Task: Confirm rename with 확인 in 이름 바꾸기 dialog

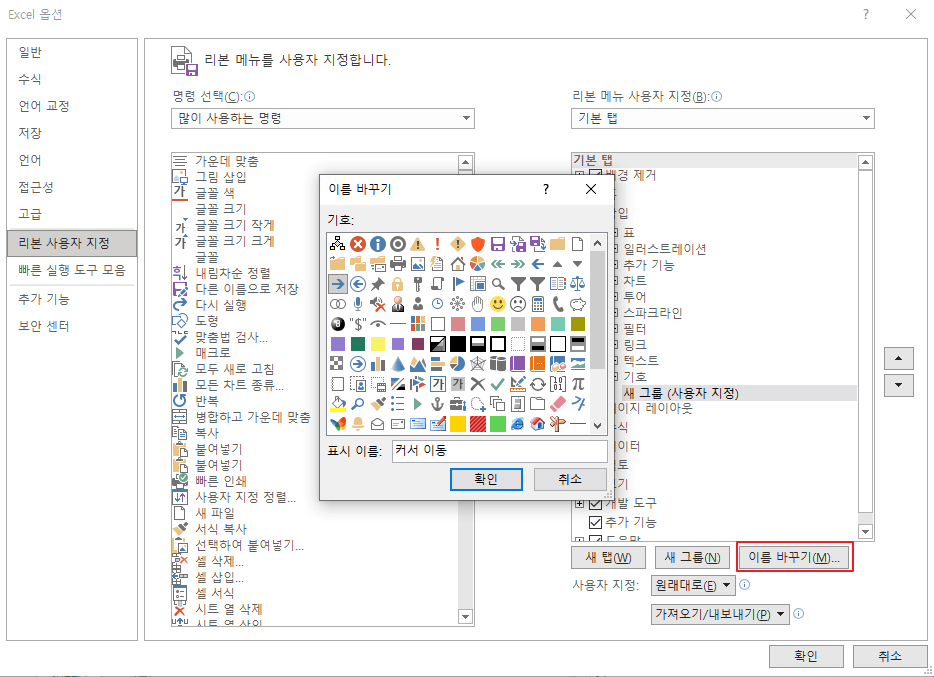Action: 486,479
